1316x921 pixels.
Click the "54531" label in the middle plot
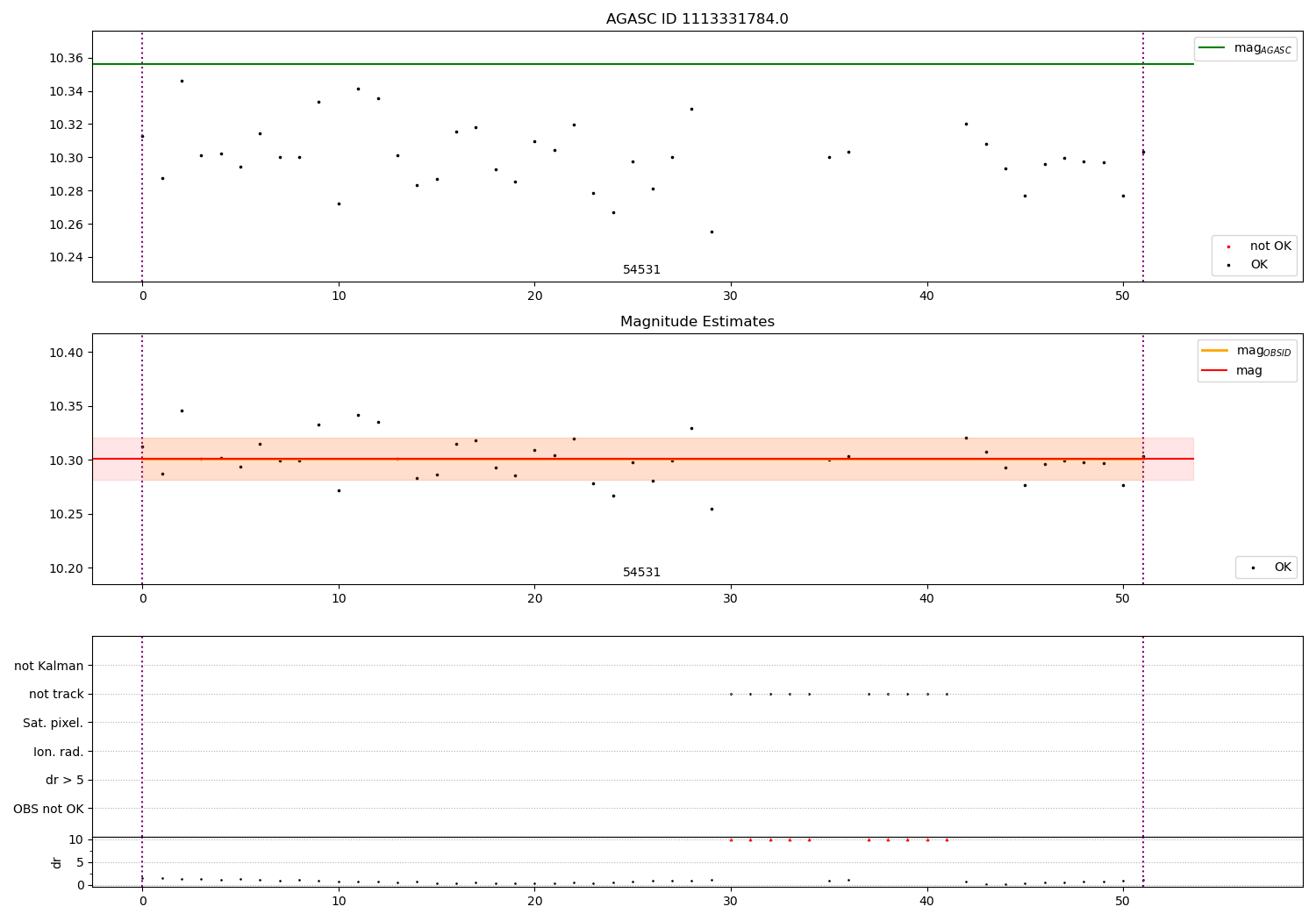pyautogui.click(x=641, y=573)
